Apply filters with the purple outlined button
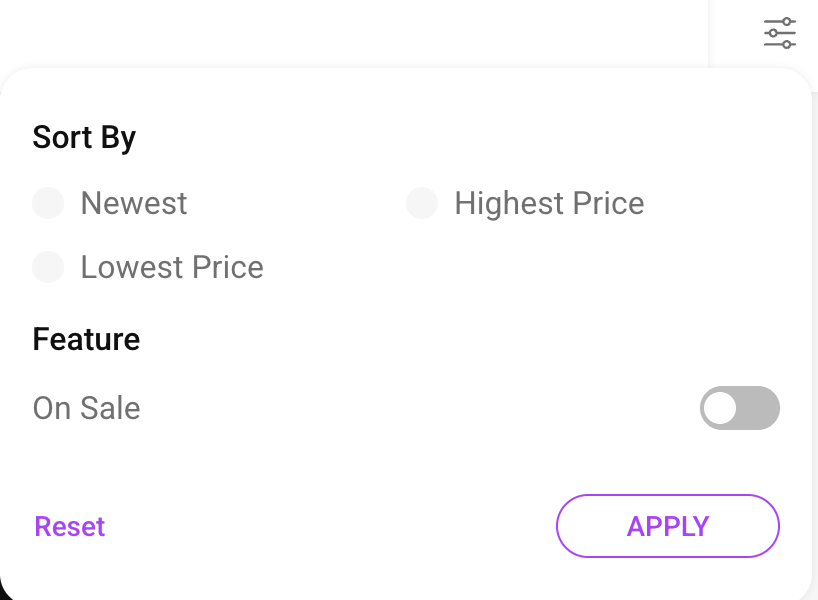Viewport: 818px width, 600px height. pyautogui.click(x=667, y=526)
